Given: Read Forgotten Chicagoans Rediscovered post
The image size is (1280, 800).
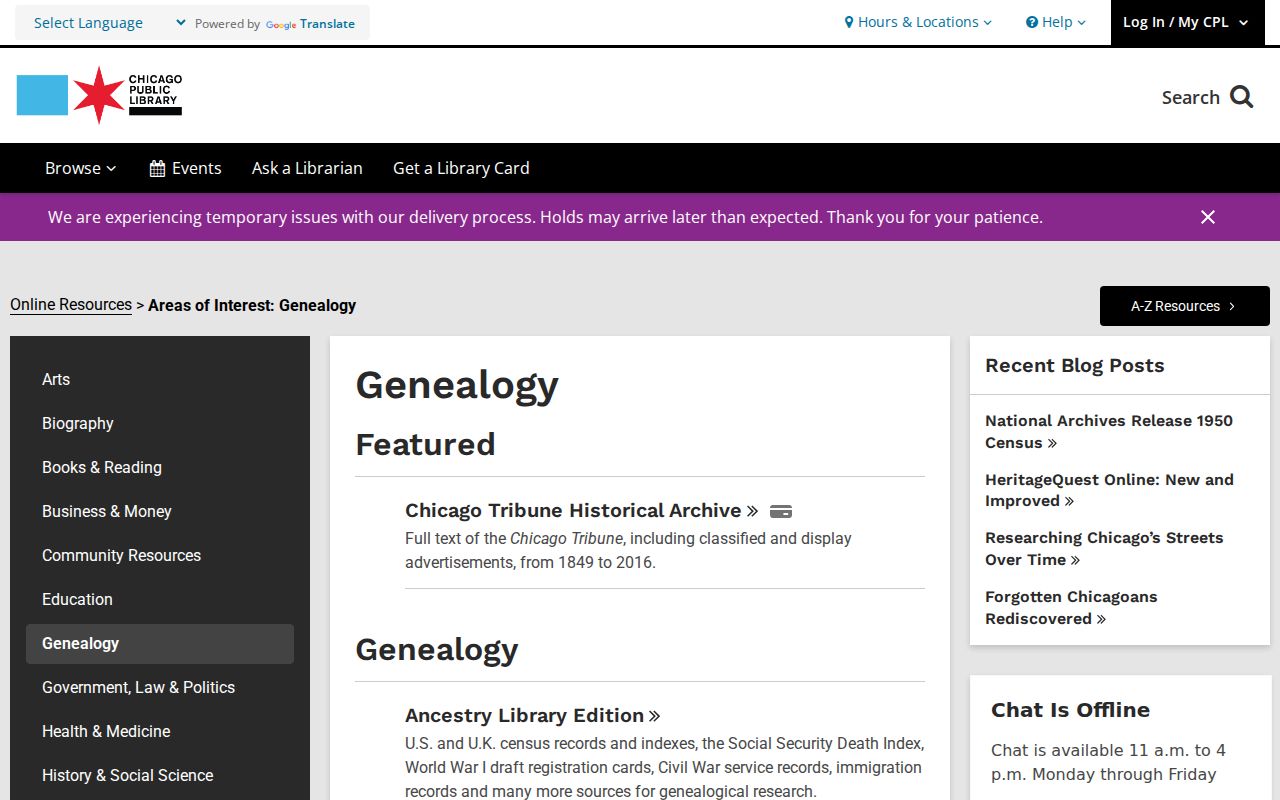Looking at the screenshot, I should (x=1071, y=607).
